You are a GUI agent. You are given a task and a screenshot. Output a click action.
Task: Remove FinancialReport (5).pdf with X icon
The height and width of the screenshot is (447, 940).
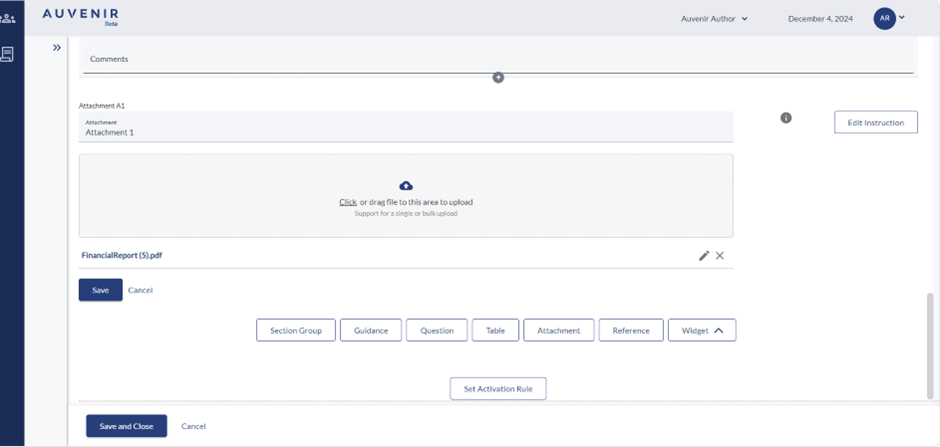(x=720, y=256)
